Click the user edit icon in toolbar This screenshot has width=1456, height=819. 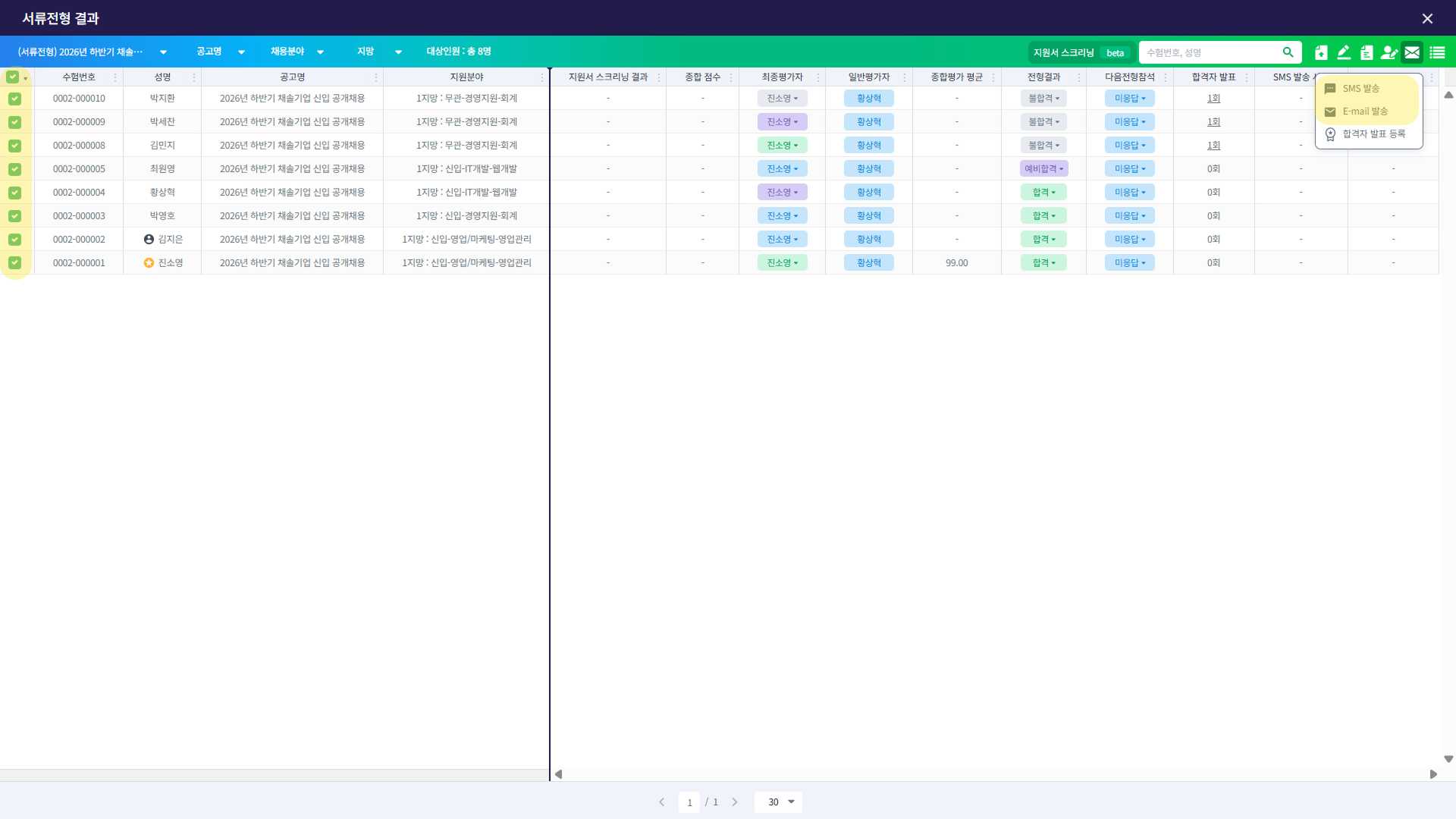(x=1389, y=52)
